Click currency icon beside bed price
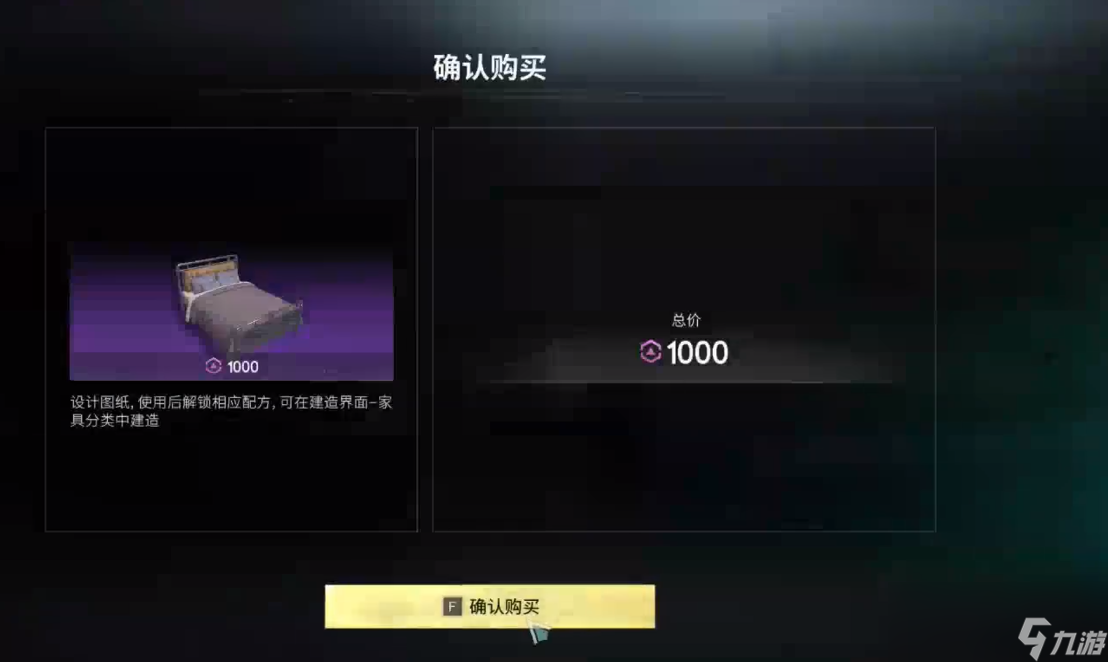 [x=213, y=366]
